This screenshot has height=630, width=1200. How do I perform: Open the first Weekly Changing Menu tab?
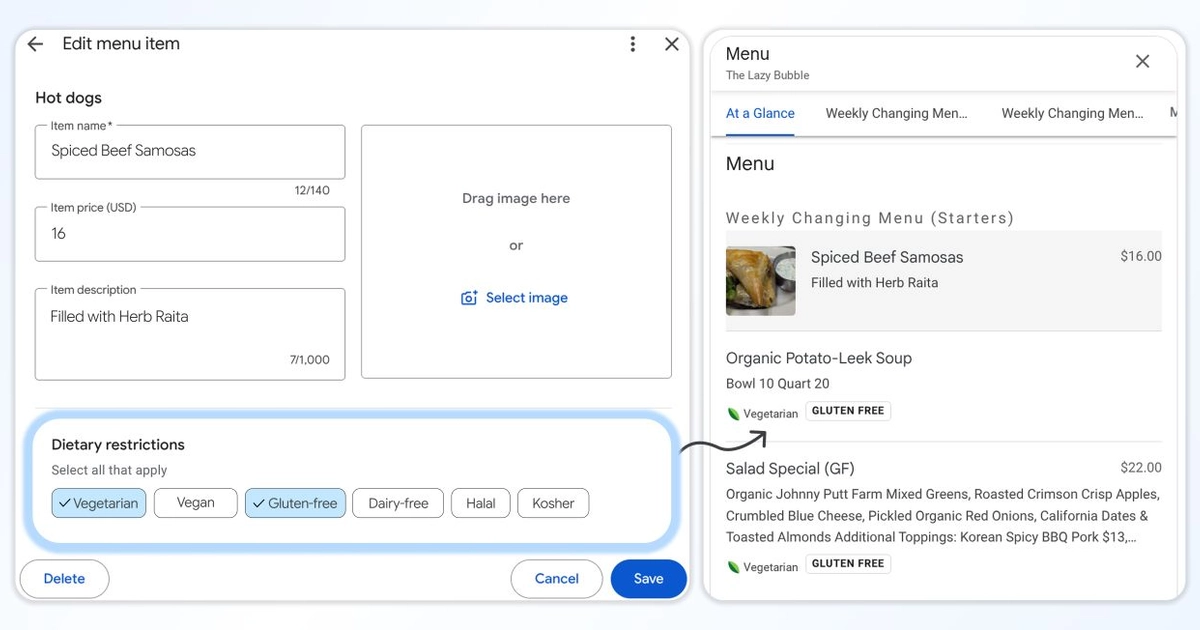tap(896, 113)
